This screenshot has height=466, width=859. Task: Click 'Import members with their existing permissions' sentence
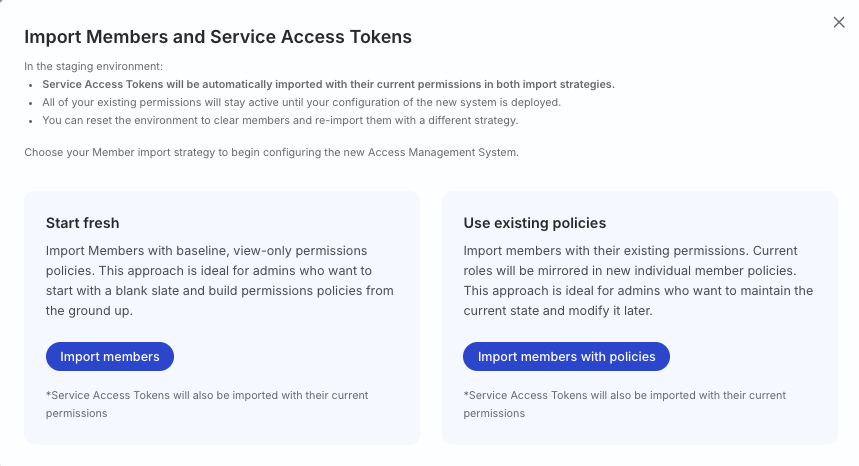click(600, 250)
